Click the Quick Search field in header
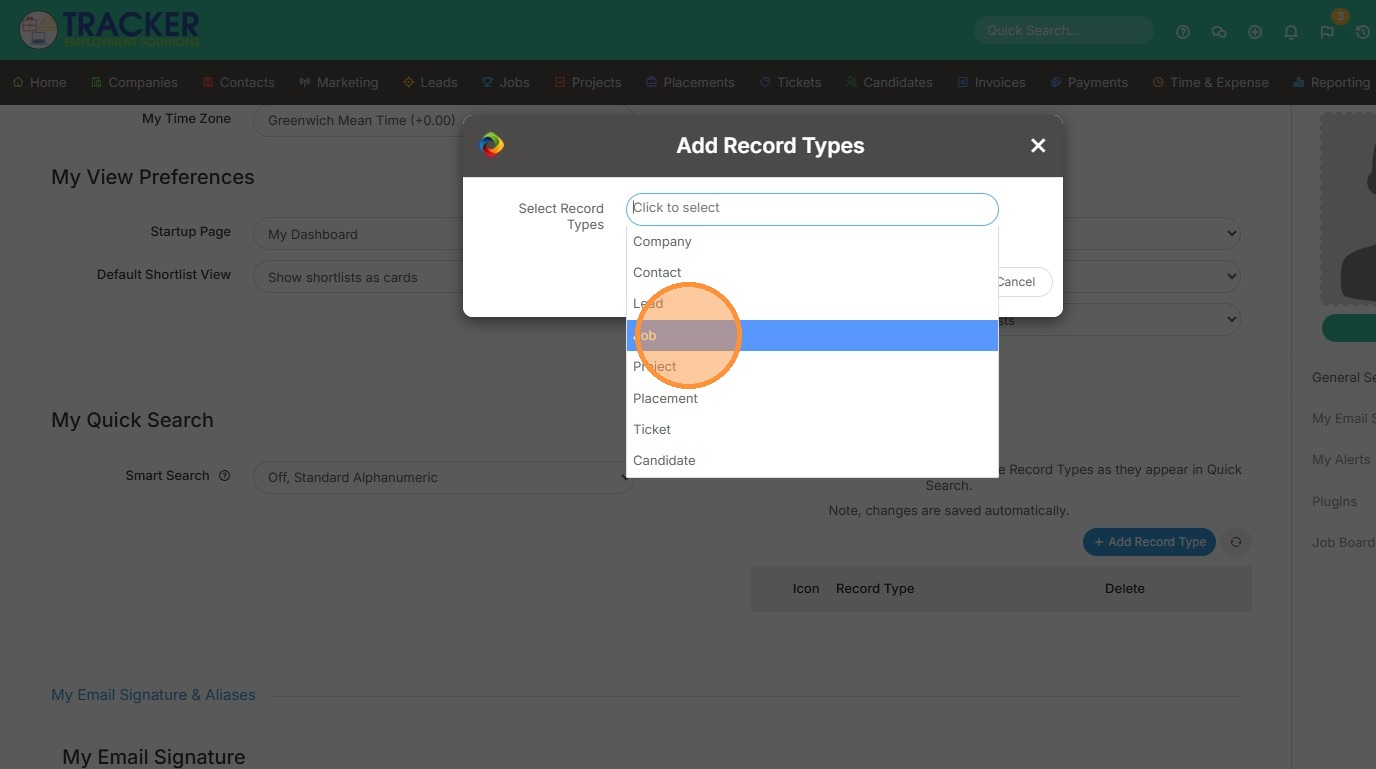This screenshot has height=769, width=1376. 1063,31
